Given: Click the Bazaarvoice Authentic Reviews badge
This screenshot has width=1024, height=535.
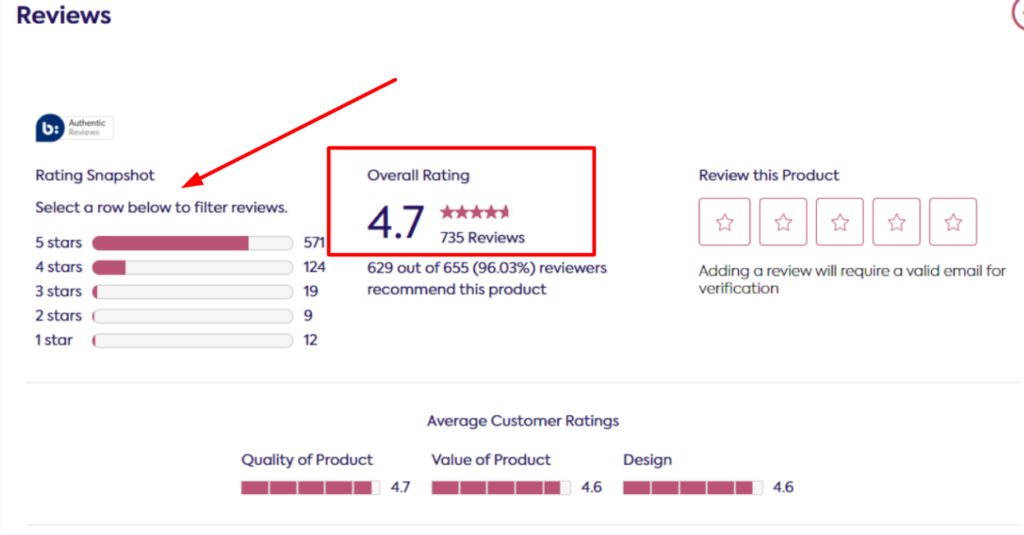Looking at the screenshot, I should [74, 127].
